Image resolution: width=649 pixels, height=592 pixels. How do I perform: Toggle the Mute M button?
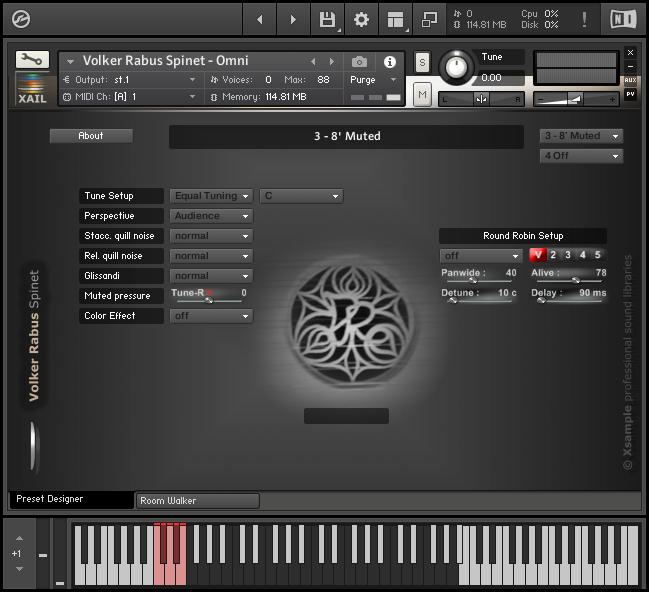[x=422, y=95]
